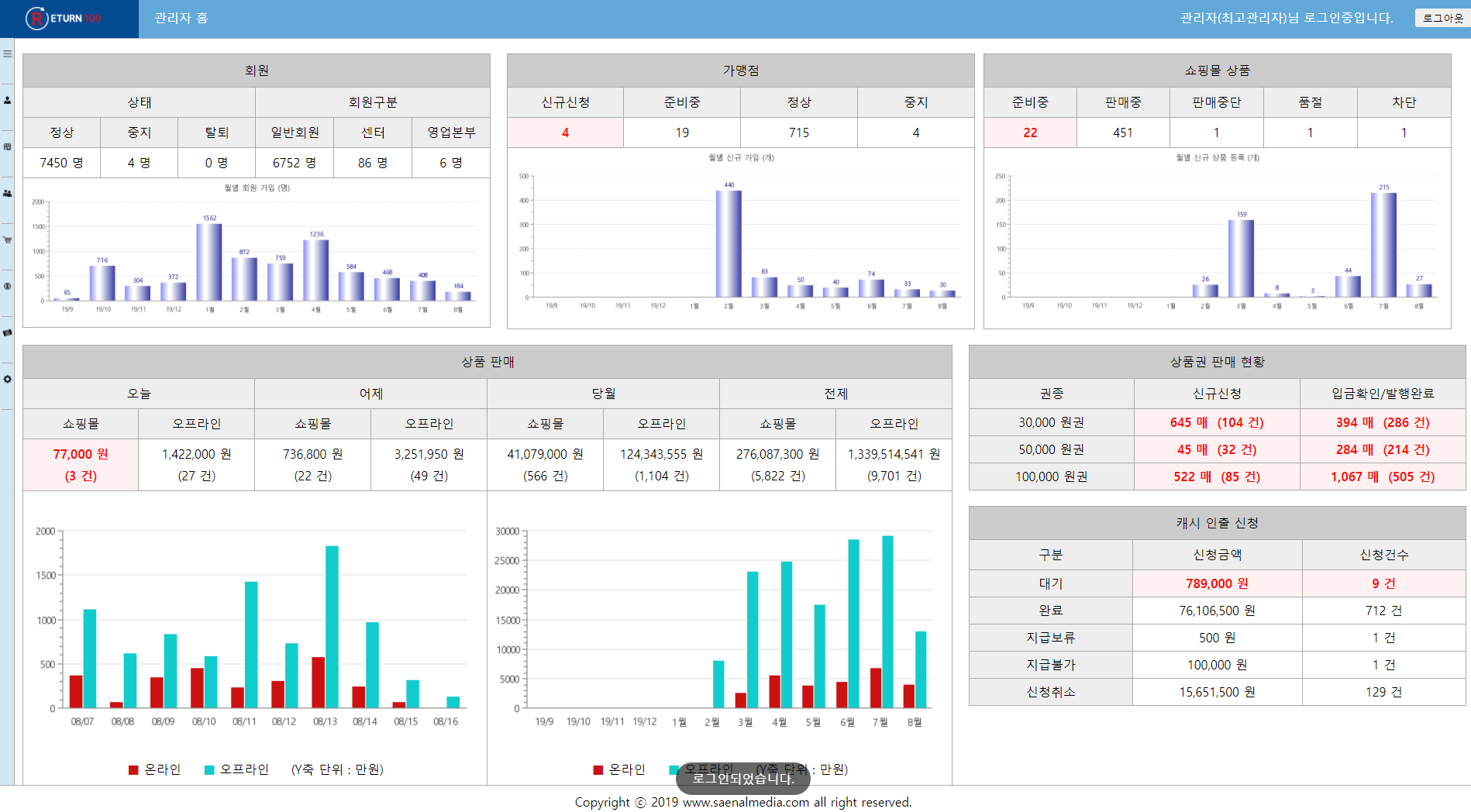Select the user group icon in sidebar
The height and width of the screenshot is (812, 1471).
click(7, 193)
